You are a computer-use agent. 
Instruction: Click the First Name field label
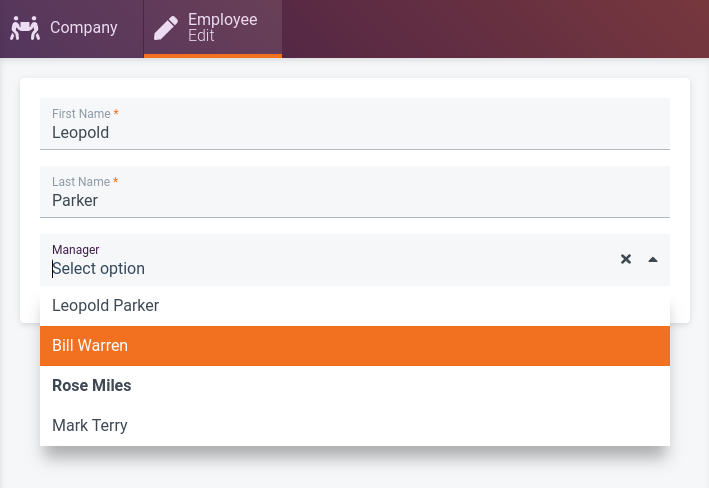(81, 114)
